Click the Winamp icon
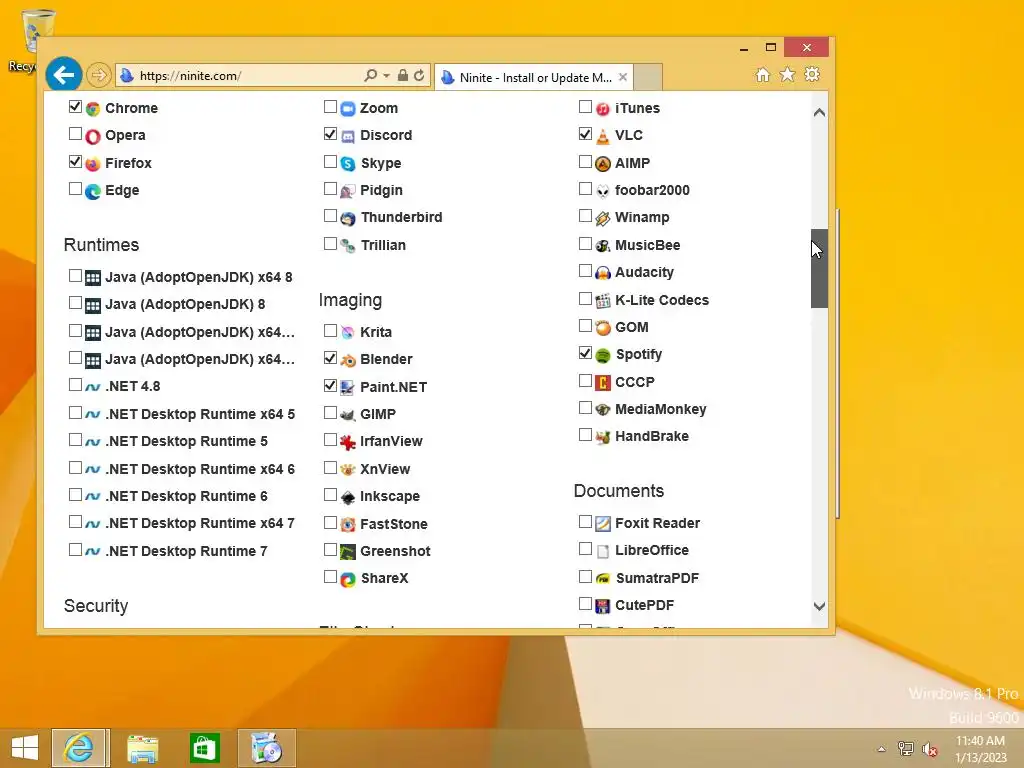The height and width of the screenshot is (768, 1024). [603, 218]
